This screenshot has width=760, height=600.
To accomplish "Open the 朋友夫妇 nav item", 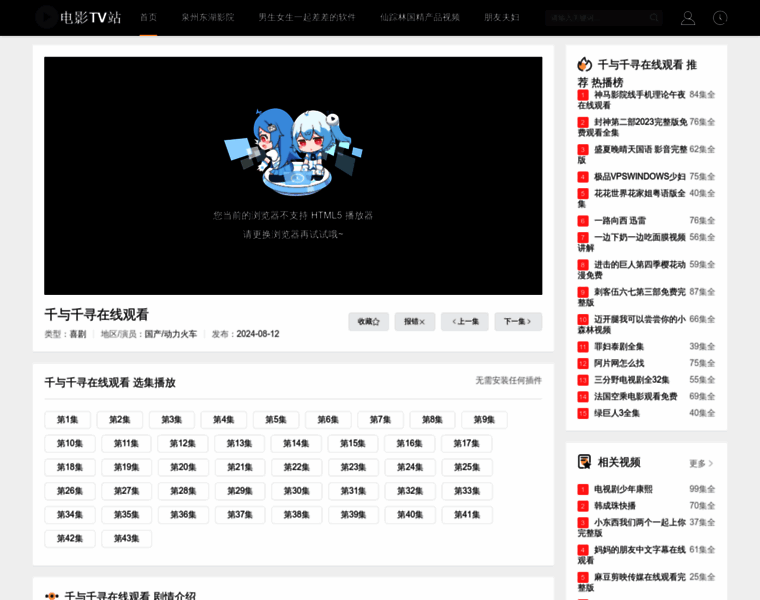I will [502, 17].
